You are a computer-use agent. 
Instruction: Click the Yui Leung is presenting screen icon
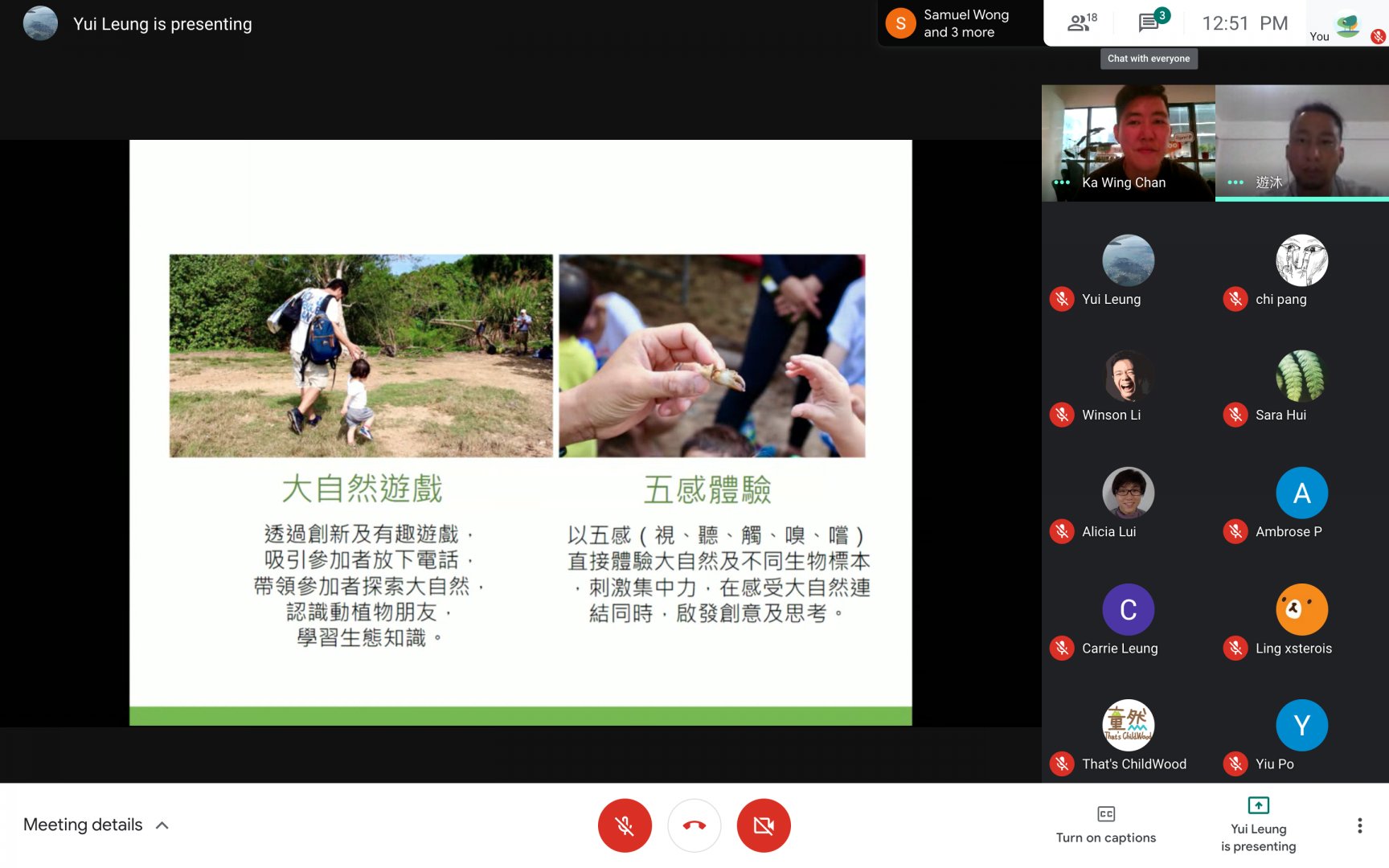(1258, 805)
